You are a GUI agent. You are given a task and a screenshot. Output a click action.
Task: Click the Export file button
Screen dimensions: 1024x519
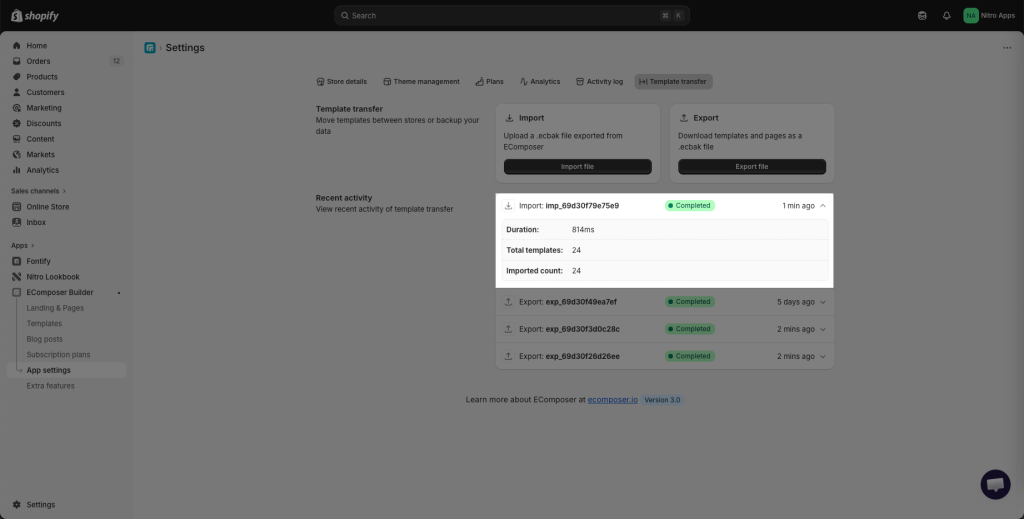point(751,167)
